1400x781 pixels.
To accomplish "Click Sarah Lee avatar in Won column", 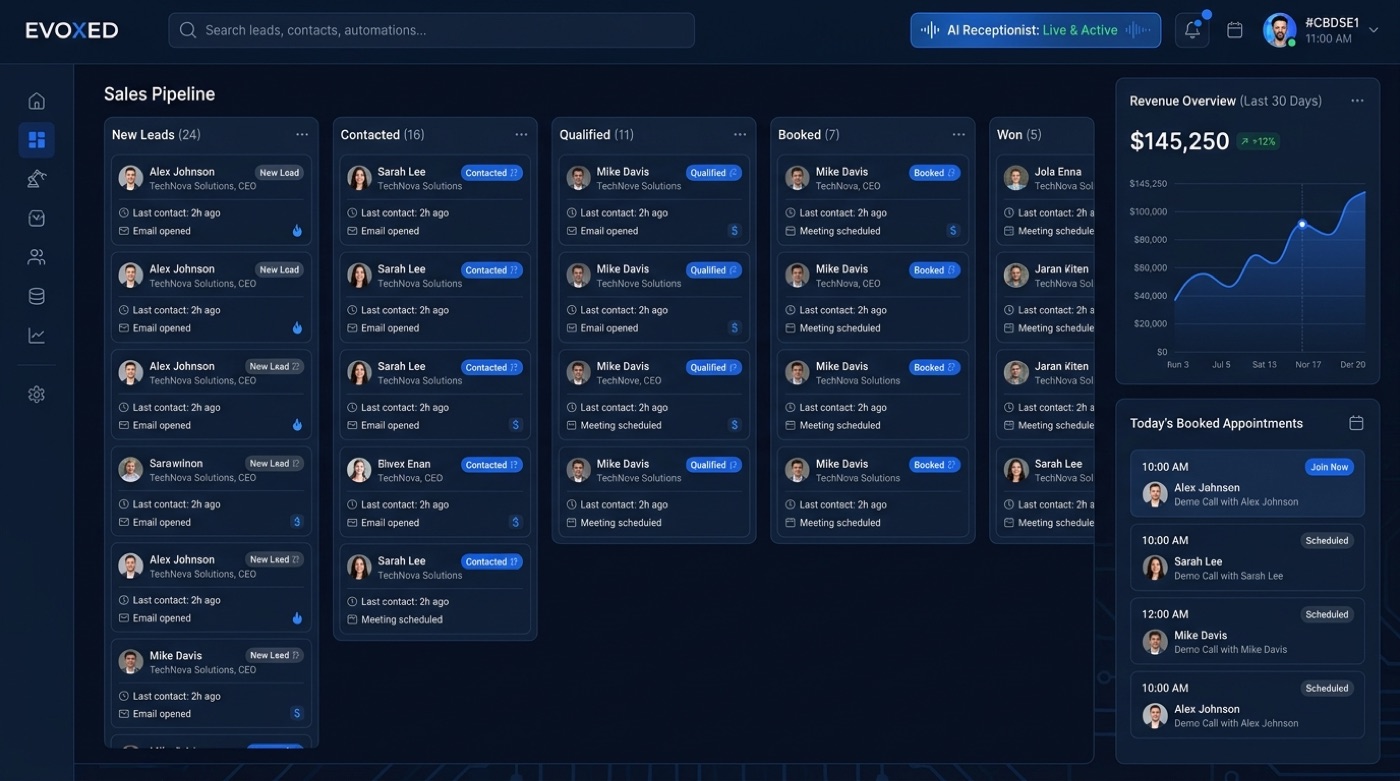I will (1016, 470).
